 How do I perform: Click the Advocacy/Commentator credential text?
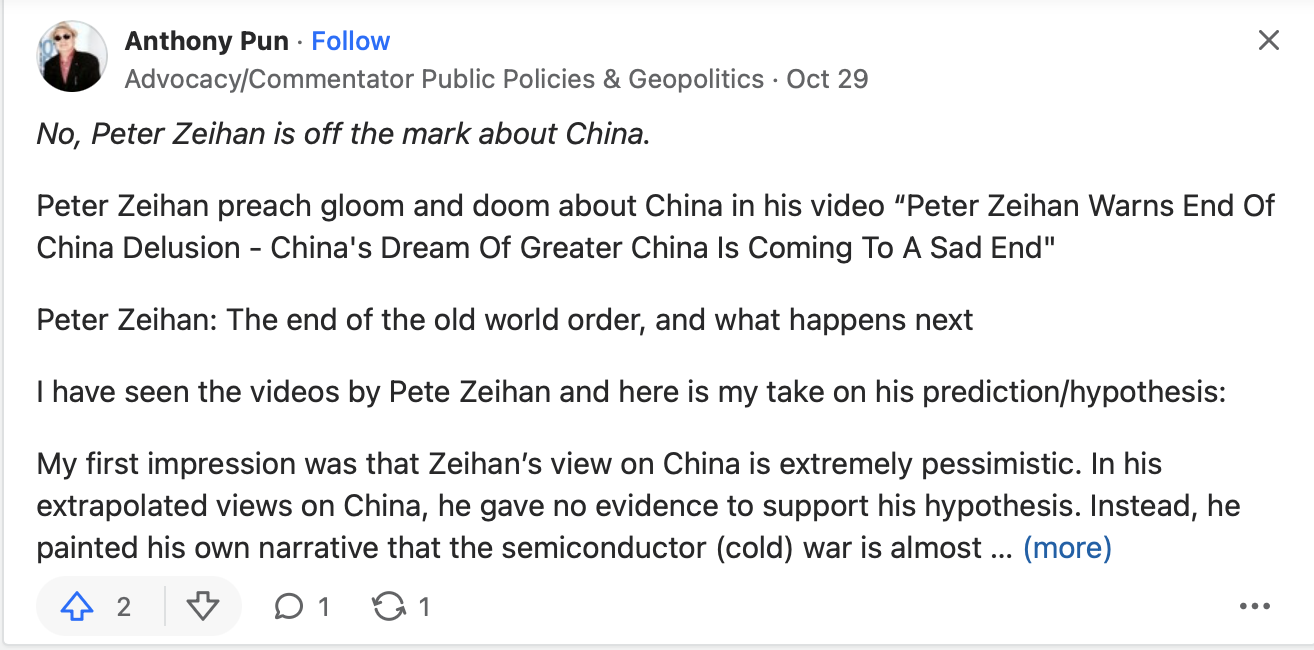tap(443, 79)
